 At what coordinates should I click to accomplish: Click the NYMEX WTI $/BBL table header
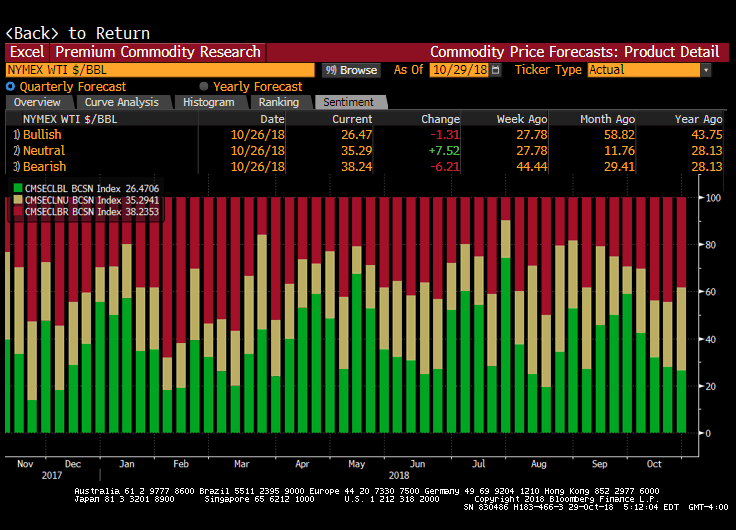click(70, 119)
